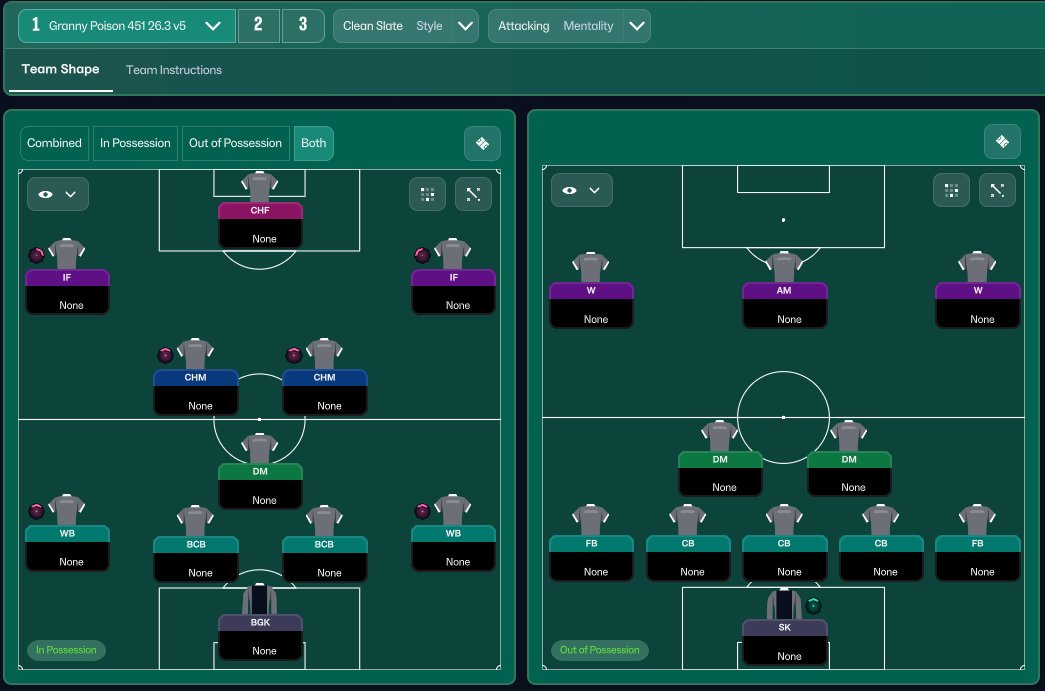1045x691 pixels.
Task: Select the right WB wing-back card
Action: point(453,548)
